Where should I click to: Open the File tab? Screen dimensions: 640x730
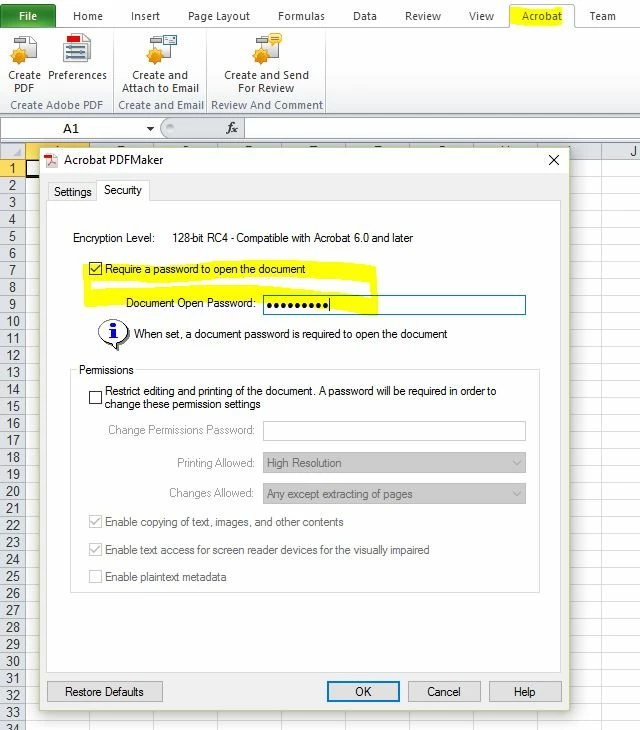tap(28, 16)
